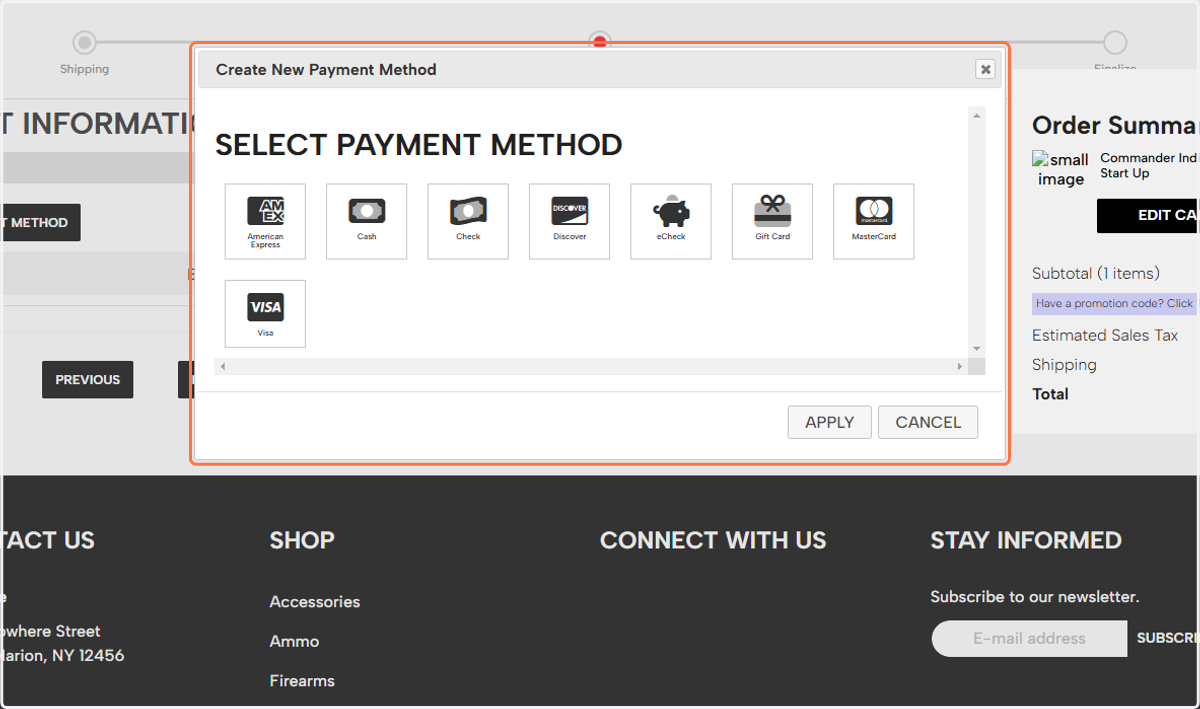
Task: Click the SUBSCRIBE newsletter button
Action: pos(1166,638)
